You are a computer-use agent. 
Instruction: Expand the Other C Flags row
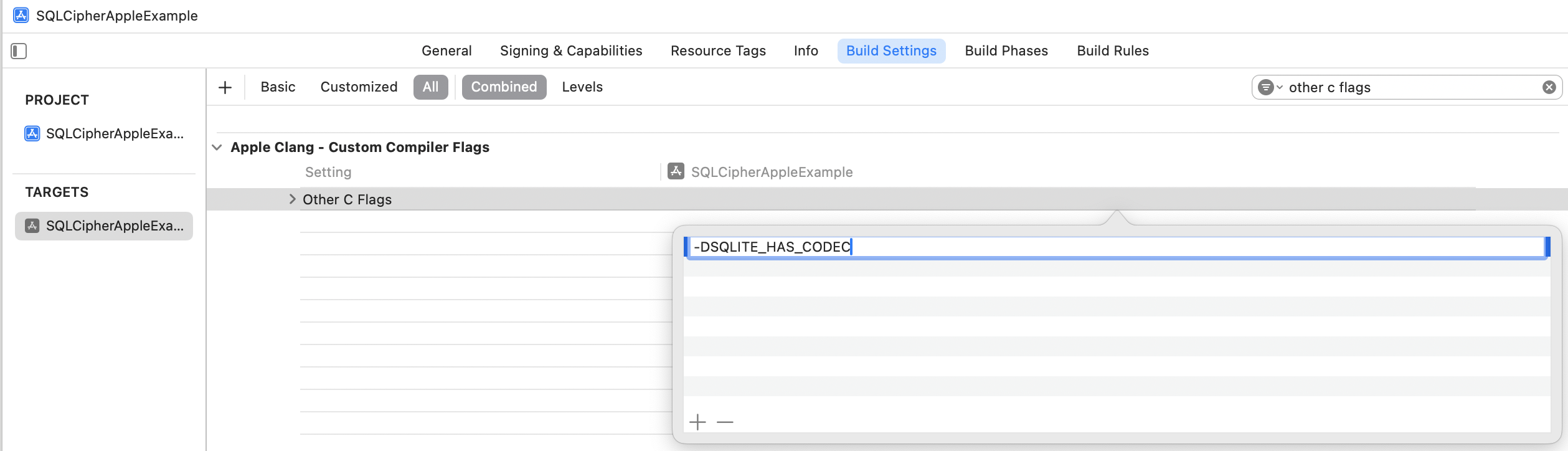[292, 199]
